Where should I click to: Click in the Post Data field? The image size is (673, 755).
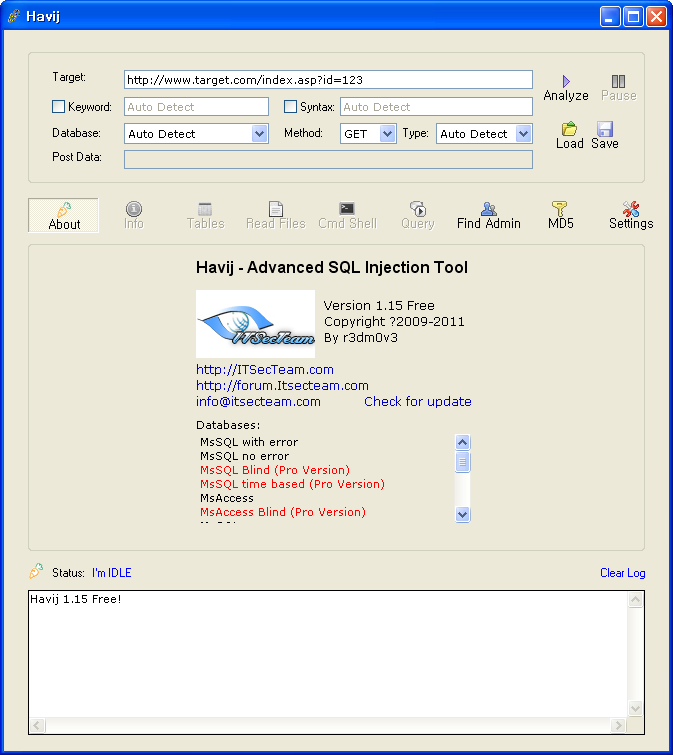[328, 159]
